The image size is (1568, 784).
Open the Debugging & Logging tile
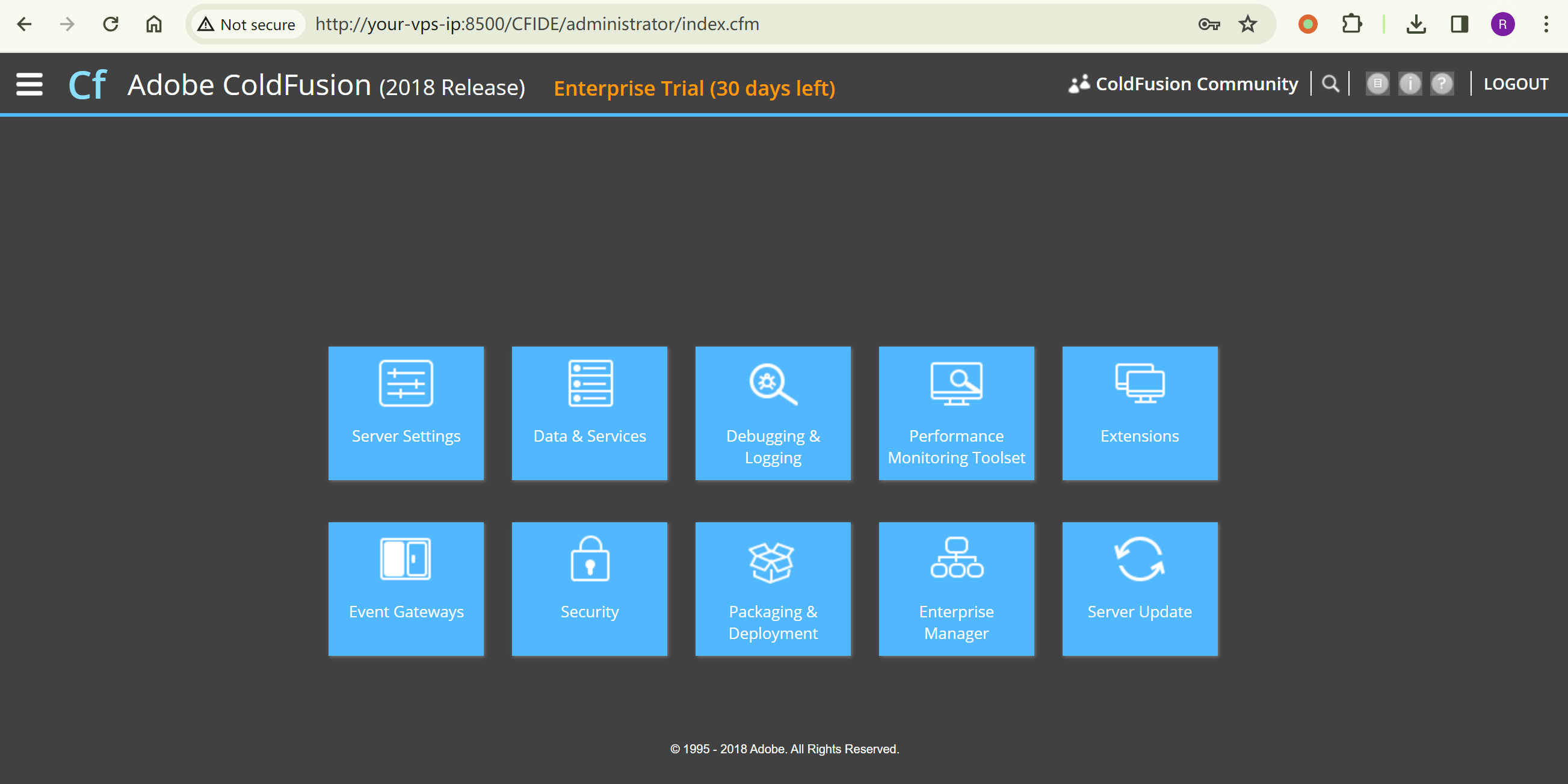(773, 413)
